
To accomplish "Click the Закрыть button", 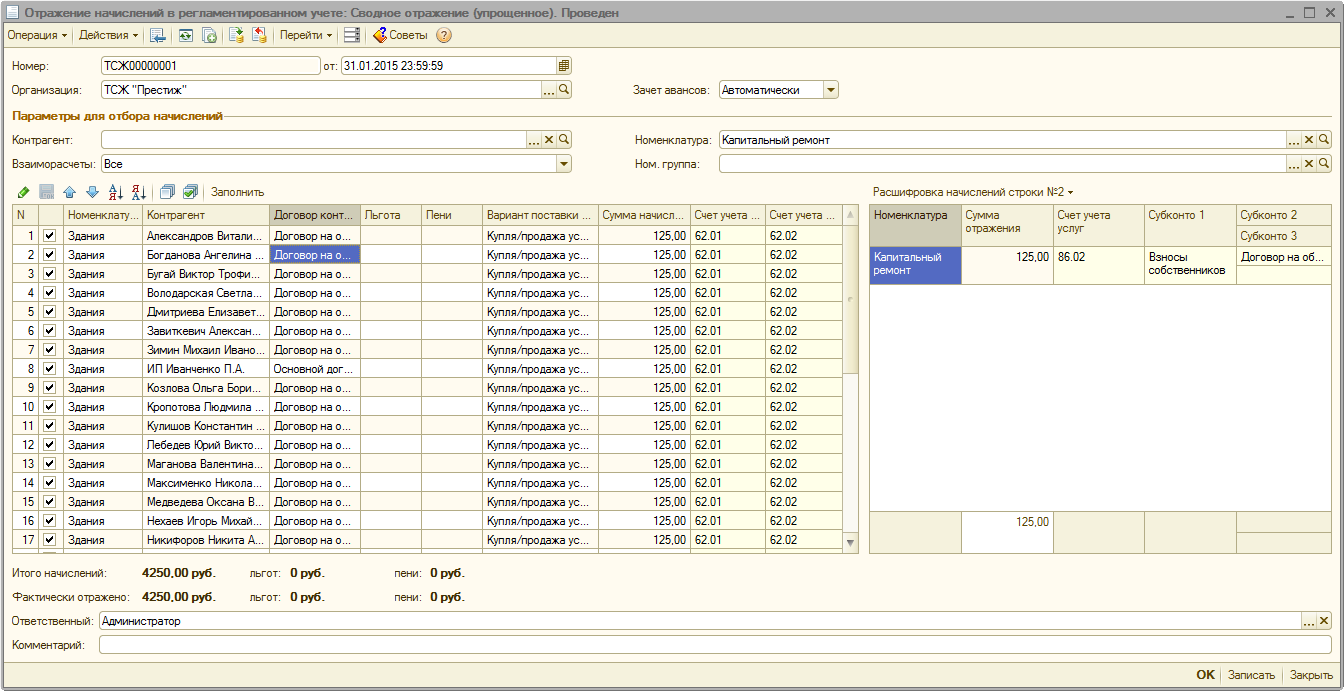I will point(1311,675).
